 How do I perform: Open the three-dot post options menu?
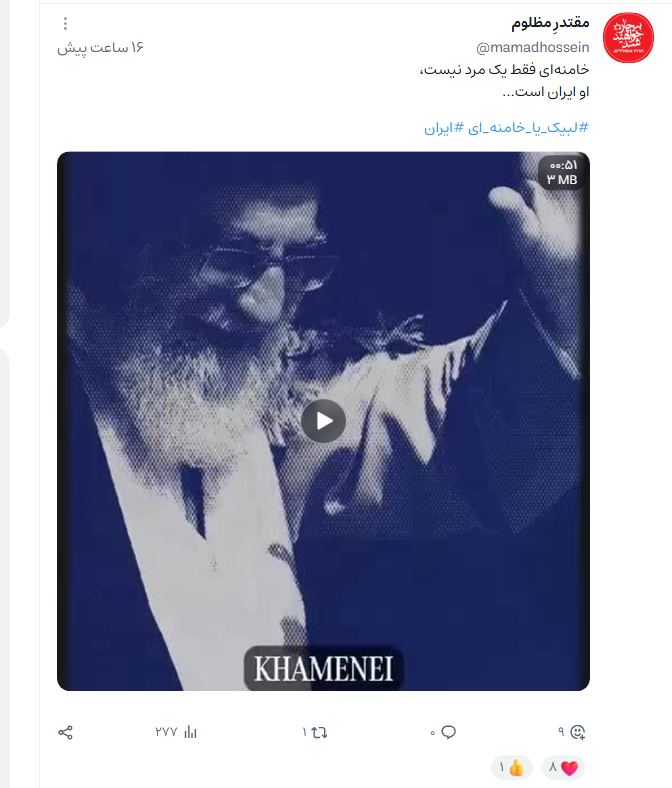point(65,24)
